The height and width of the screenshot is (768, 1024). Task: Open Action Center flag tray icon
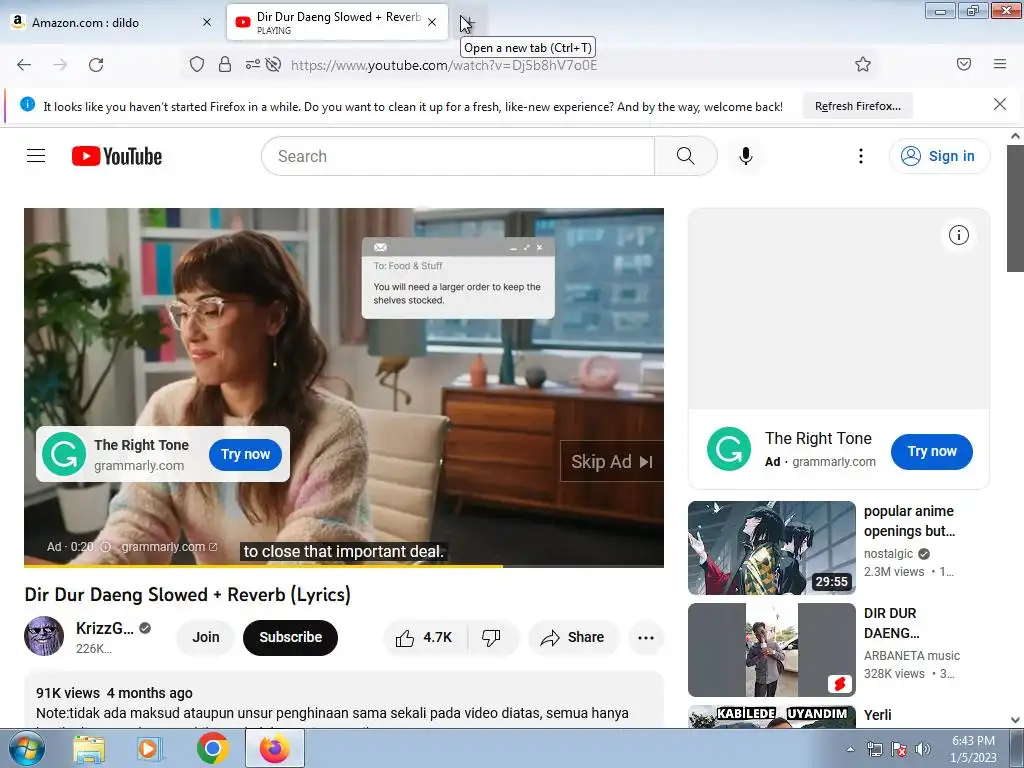899,749
